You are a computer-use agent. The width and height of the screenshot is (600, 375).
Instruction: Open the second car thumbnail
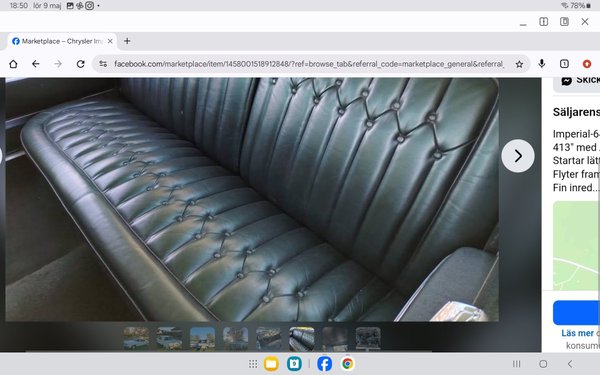170,339
